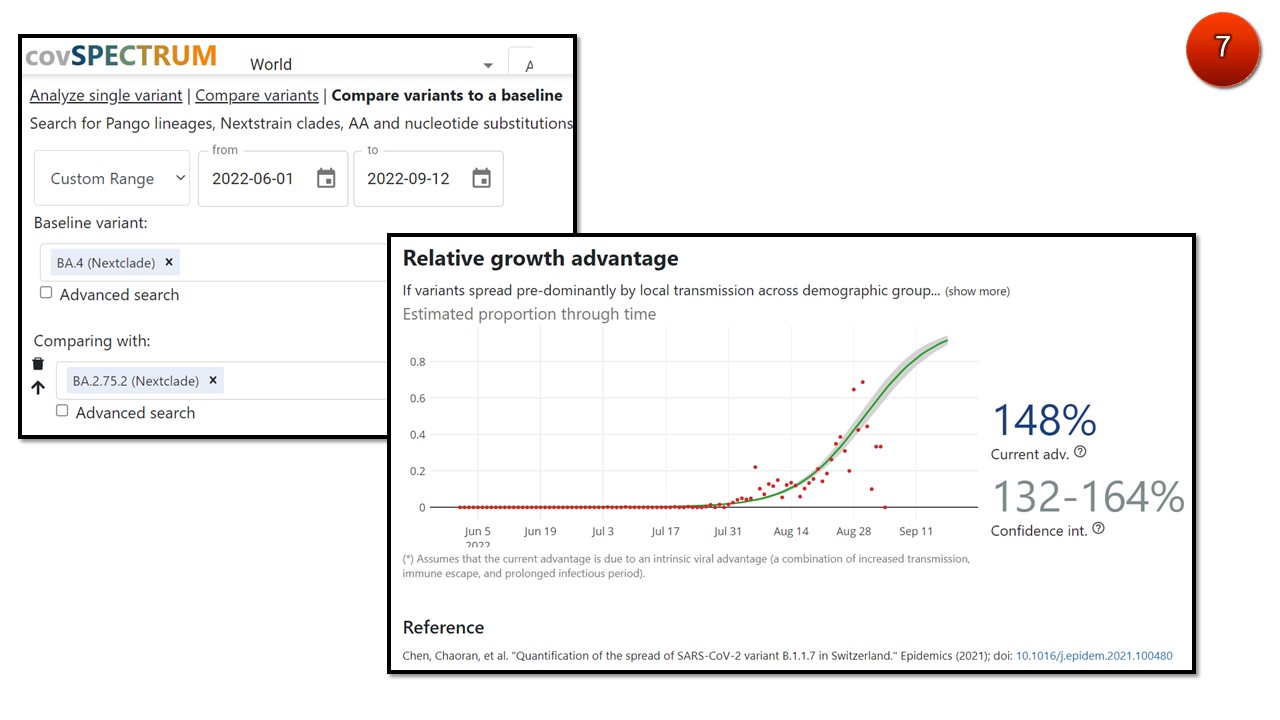Open the 'from' date calendar picker
Viewport: 1280px width, 720px height.
point(326,179)
